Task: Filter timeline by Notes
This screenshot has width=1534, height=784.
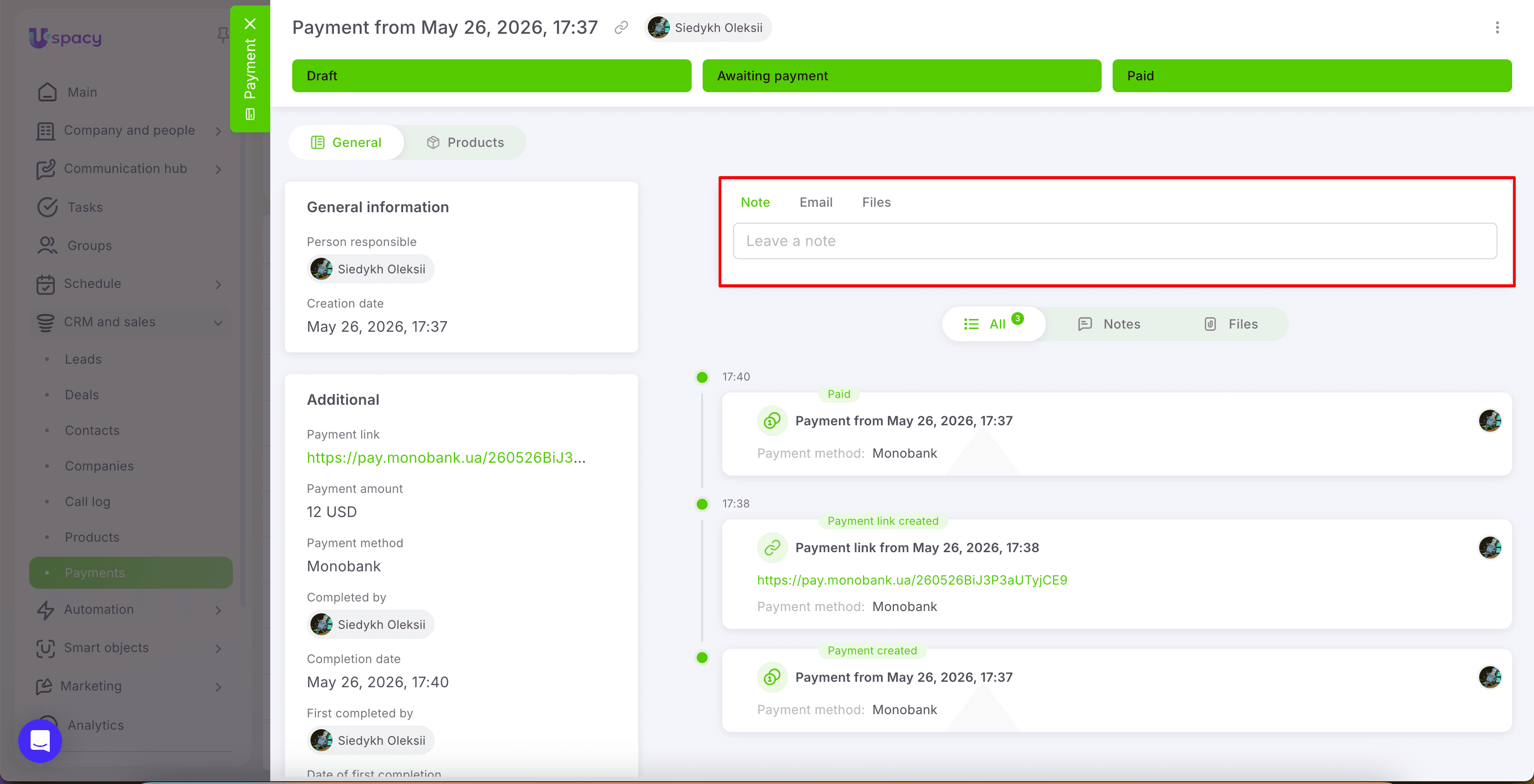Action: tap(1109, 324)
